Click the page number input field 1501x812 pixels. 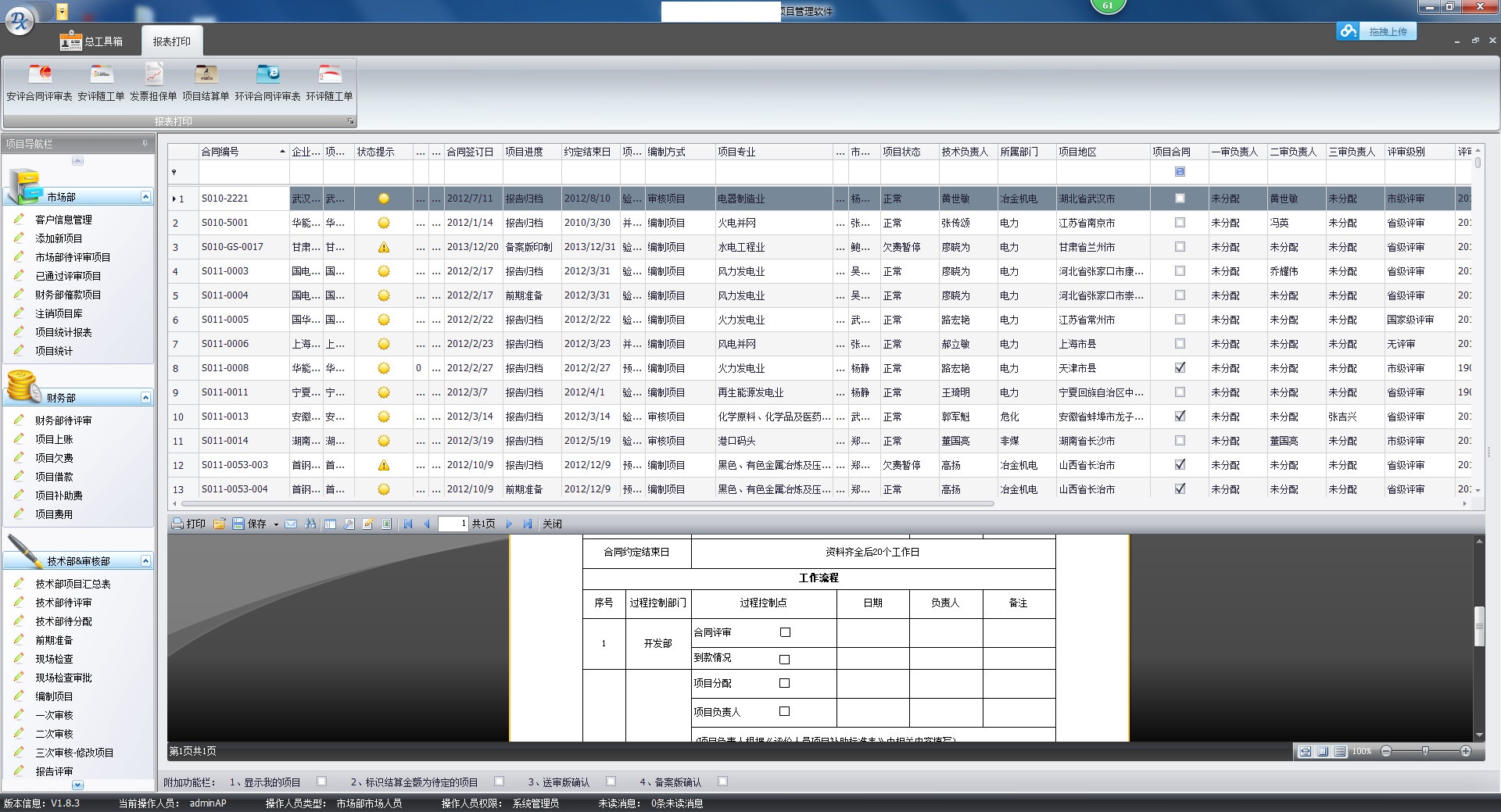coord(453,524)
